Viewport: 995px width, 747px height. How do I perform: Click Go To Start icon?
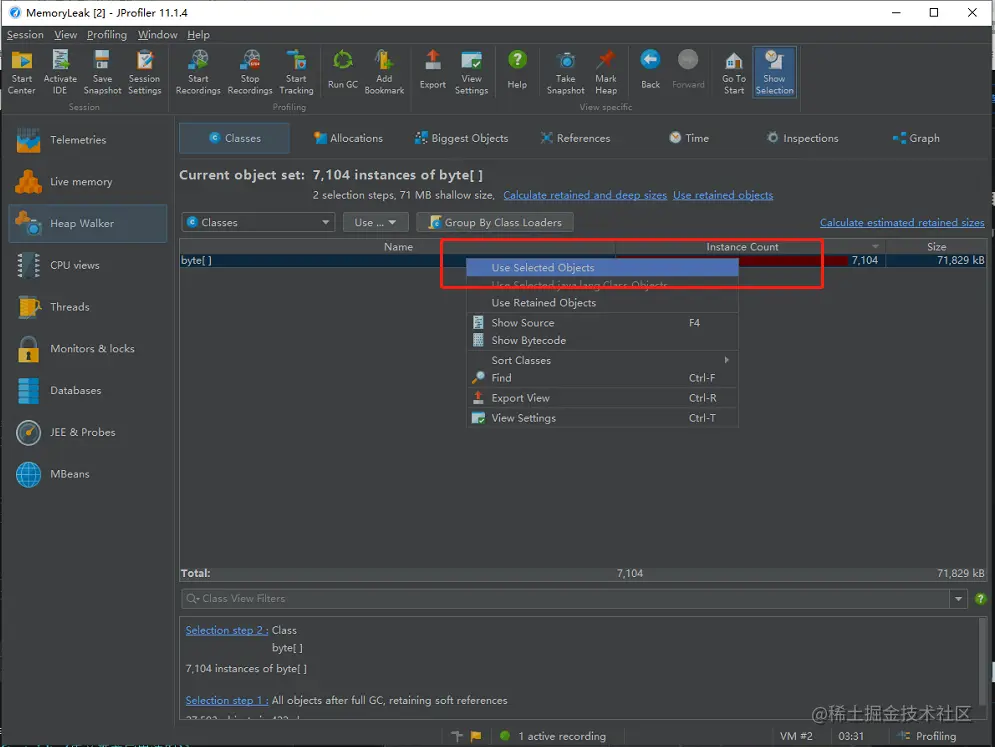(734, 72)
